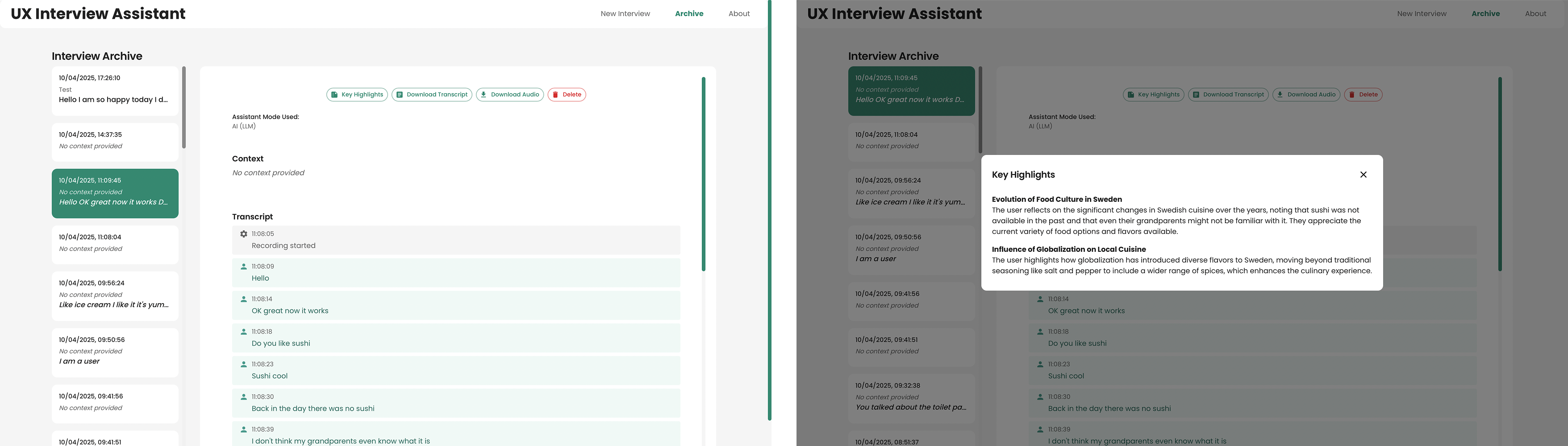Screen dimensions: 1568x446
Task: Click person icon on left 'OK great now it works' row
Action: (243, 300)
